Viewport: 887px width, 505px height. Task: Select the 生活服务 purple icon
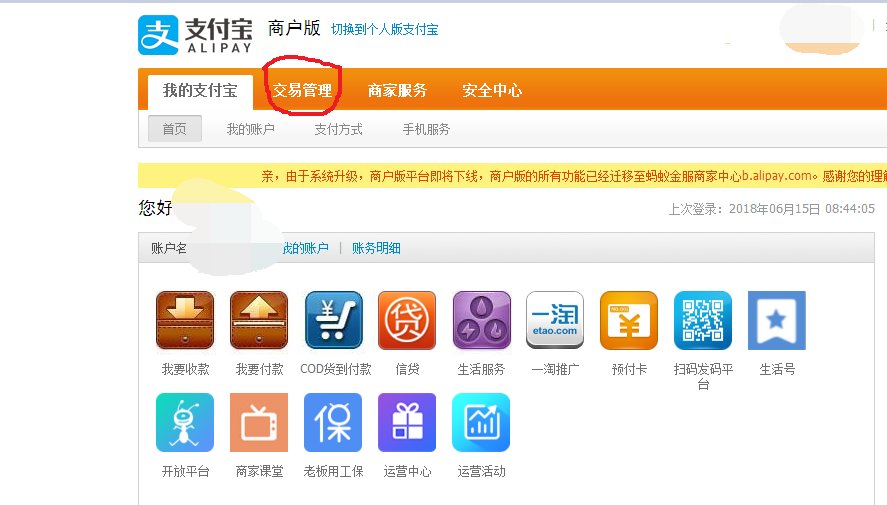[x=481, y=320]
